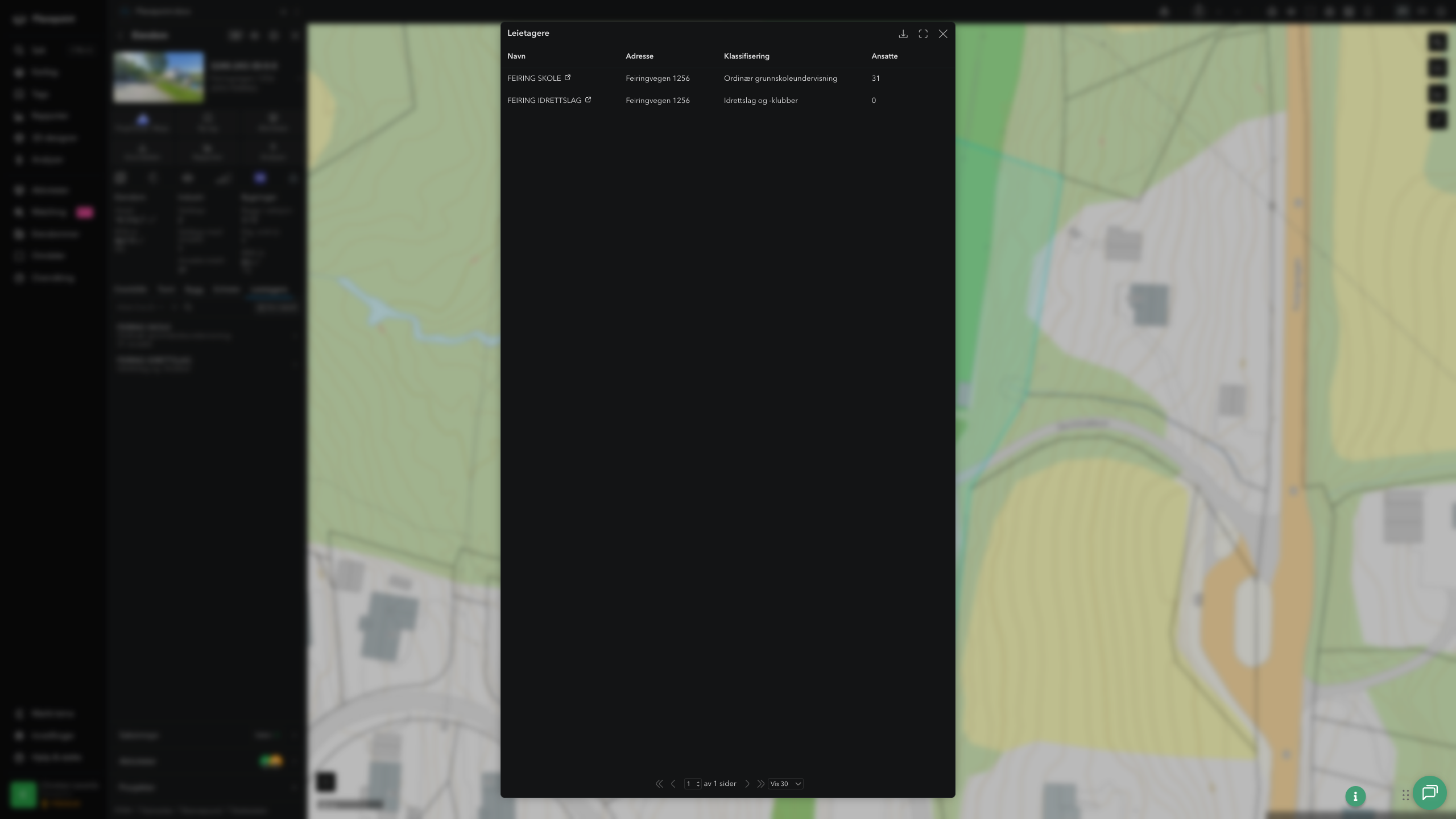The image size is (1456, 819).
Task: Select Feiringvegen 1256 in FEIRING IDRETTSLAG row
Action: pos(657,101)
